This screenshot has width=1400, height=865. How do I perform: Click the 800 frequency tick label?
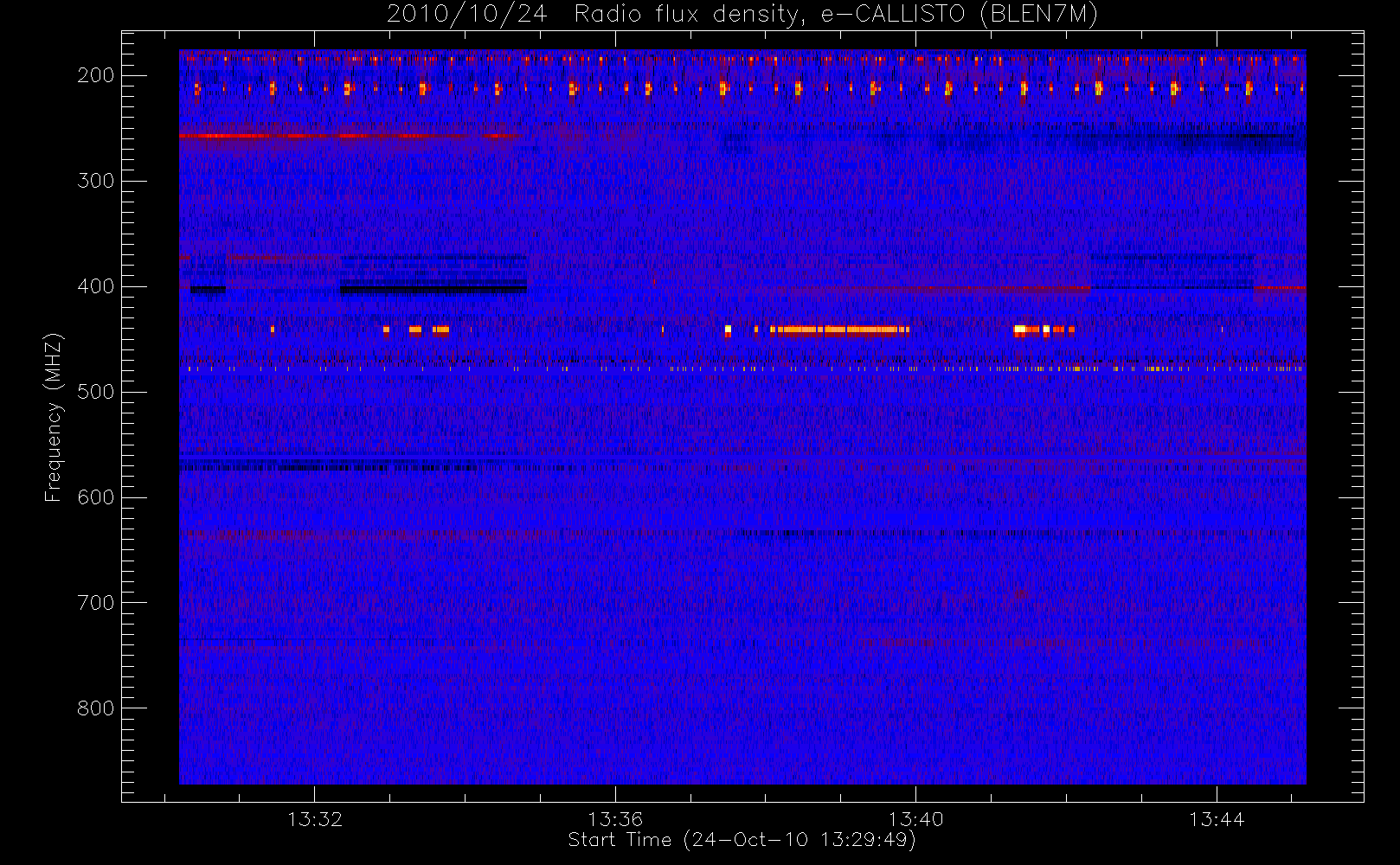click(x=96, y=708)
